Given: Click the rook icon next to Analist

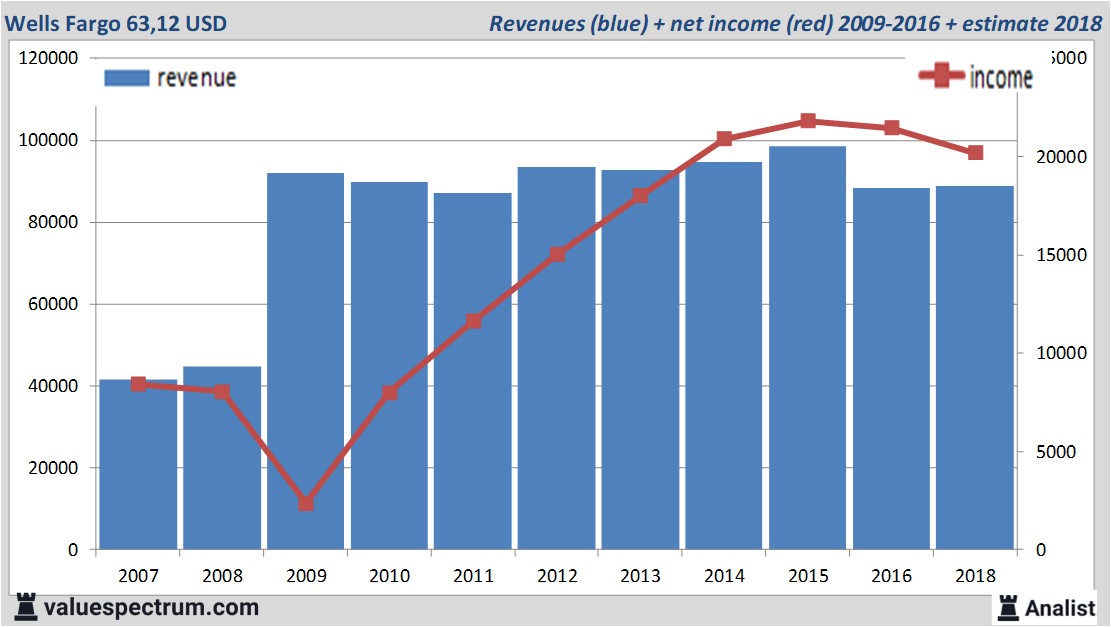Looking at the screenshot, I should click(1008, 606).
